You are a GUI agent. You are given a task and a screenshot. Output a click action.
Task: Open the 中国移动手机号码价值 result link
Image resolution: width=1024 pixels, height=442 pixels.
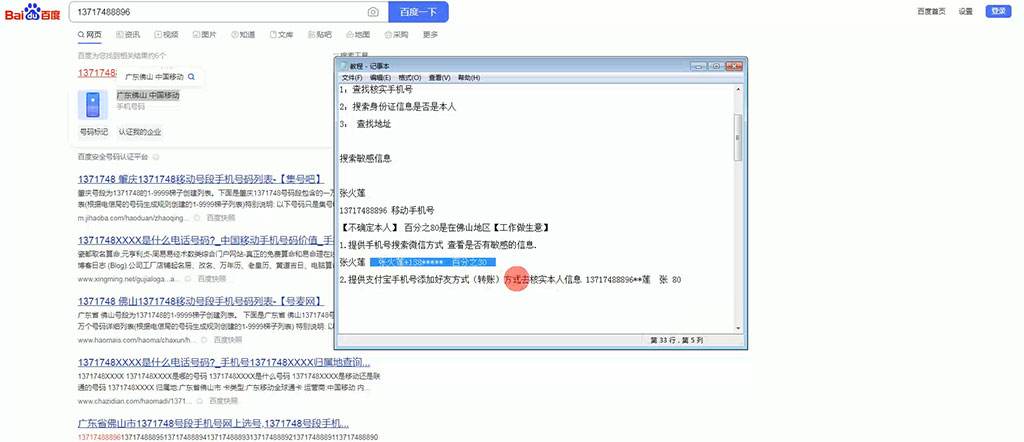click(206, 240)
